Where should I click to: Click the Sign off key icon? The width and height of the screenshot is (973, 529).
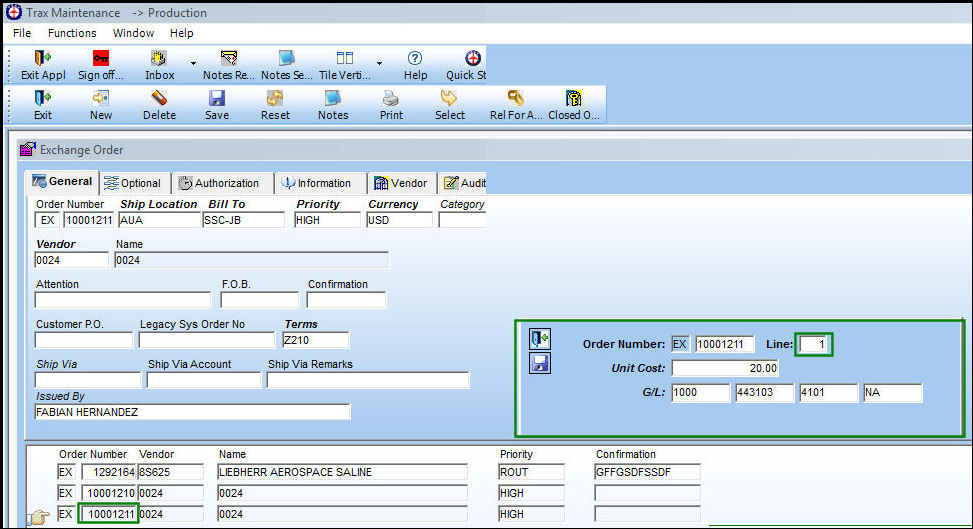[101, 58]
